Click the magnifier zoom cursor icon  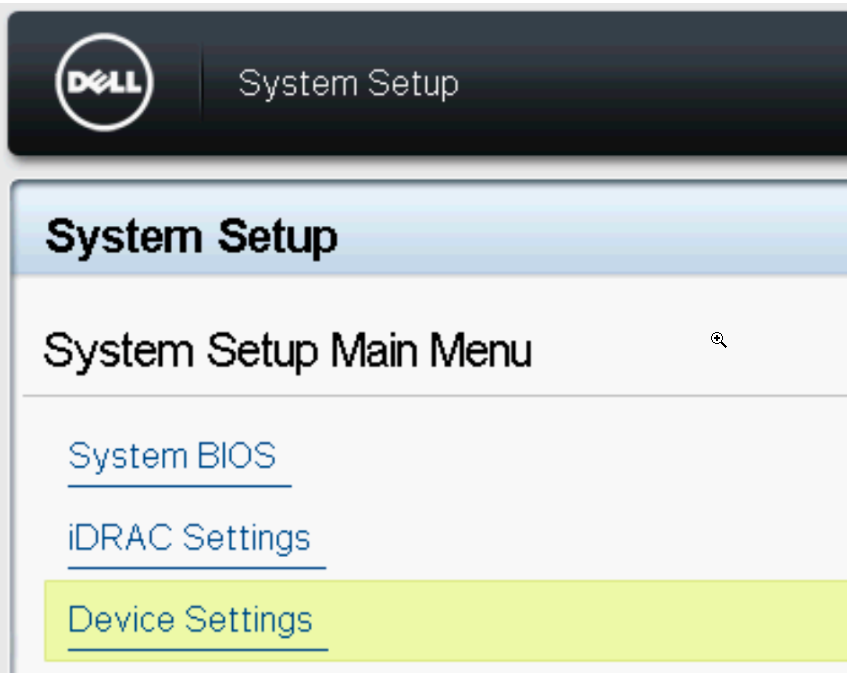click(x=718, y=340)
